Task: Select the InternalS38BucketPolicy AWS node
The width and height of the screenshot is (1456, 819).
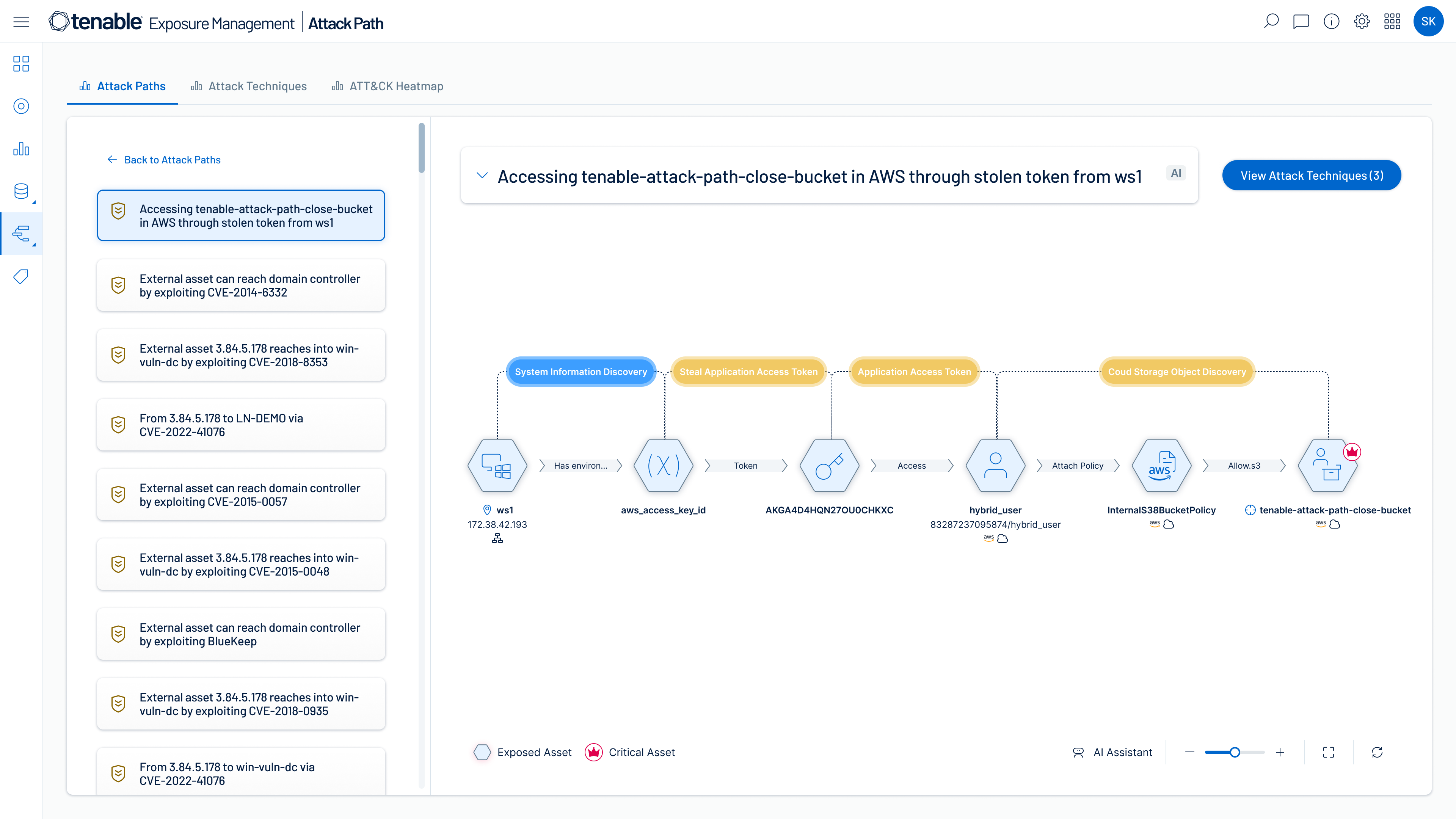Action: pyautogui.click(x=1161, y=466)
